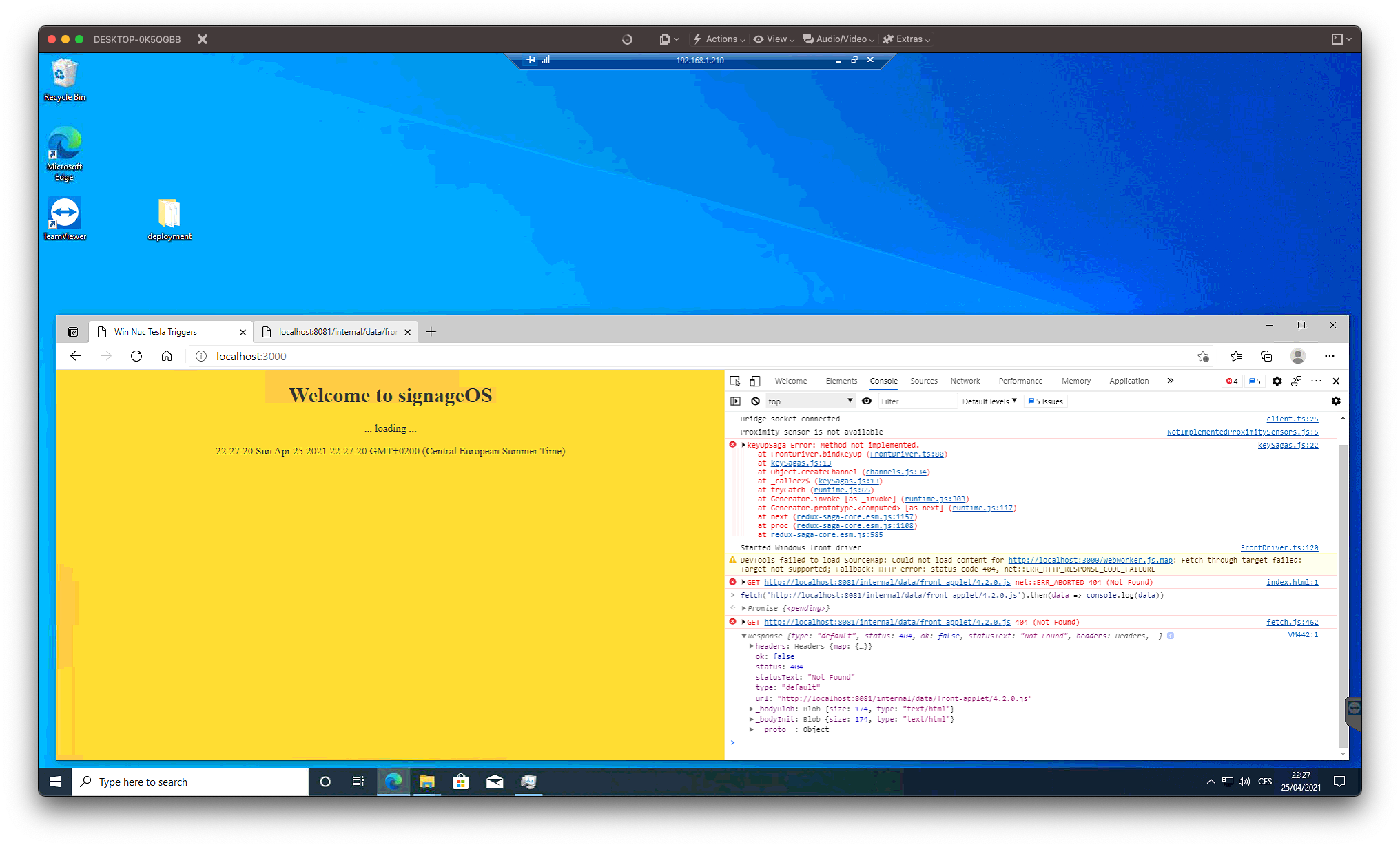Click the more tools overflow chevron in DevTools
The image size is (1400, 847).
pyautogui.click(x=1170, y=381)
